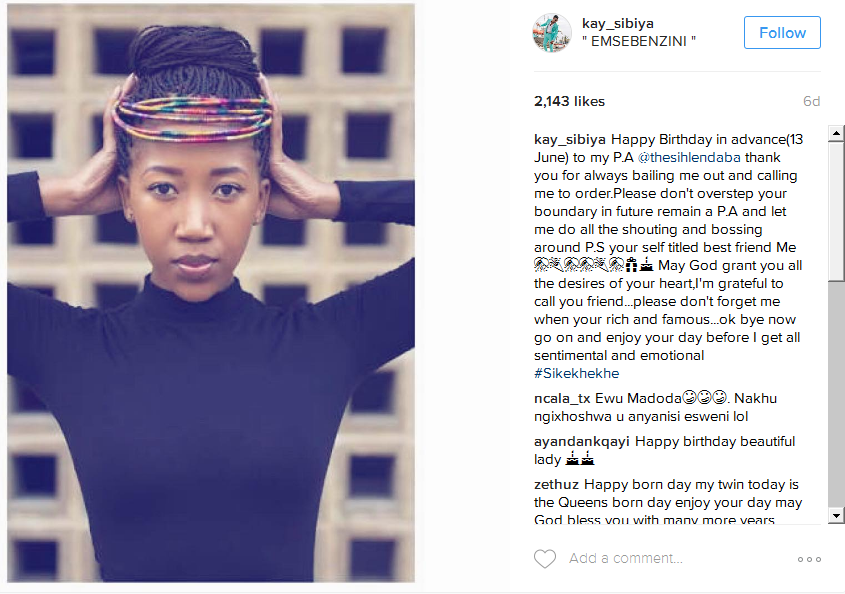Open the three-dots more options menu

click(809, 560)
